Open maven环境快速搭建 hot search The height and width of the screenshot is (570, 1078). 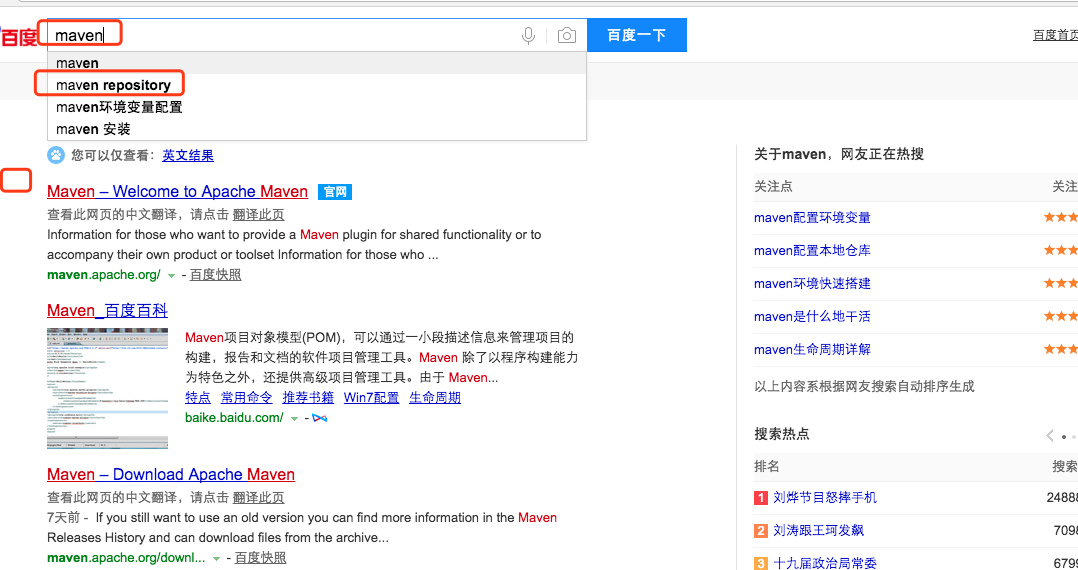[812, 284]
